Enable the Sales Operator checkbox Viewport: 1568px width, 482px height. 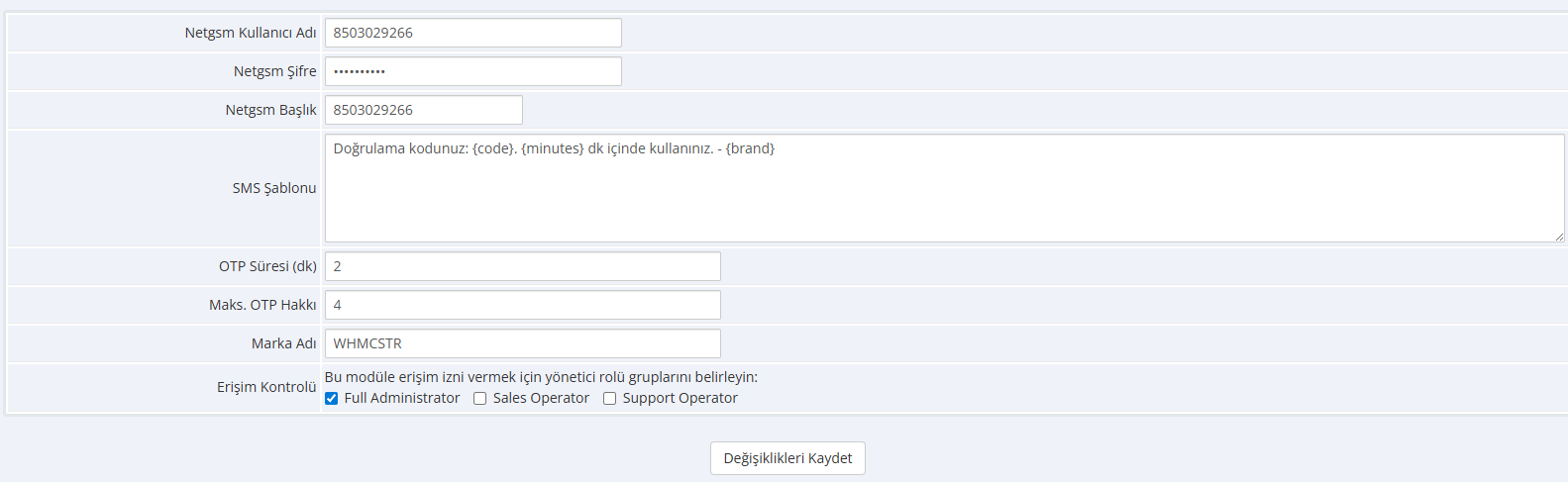tap(480, 398)
